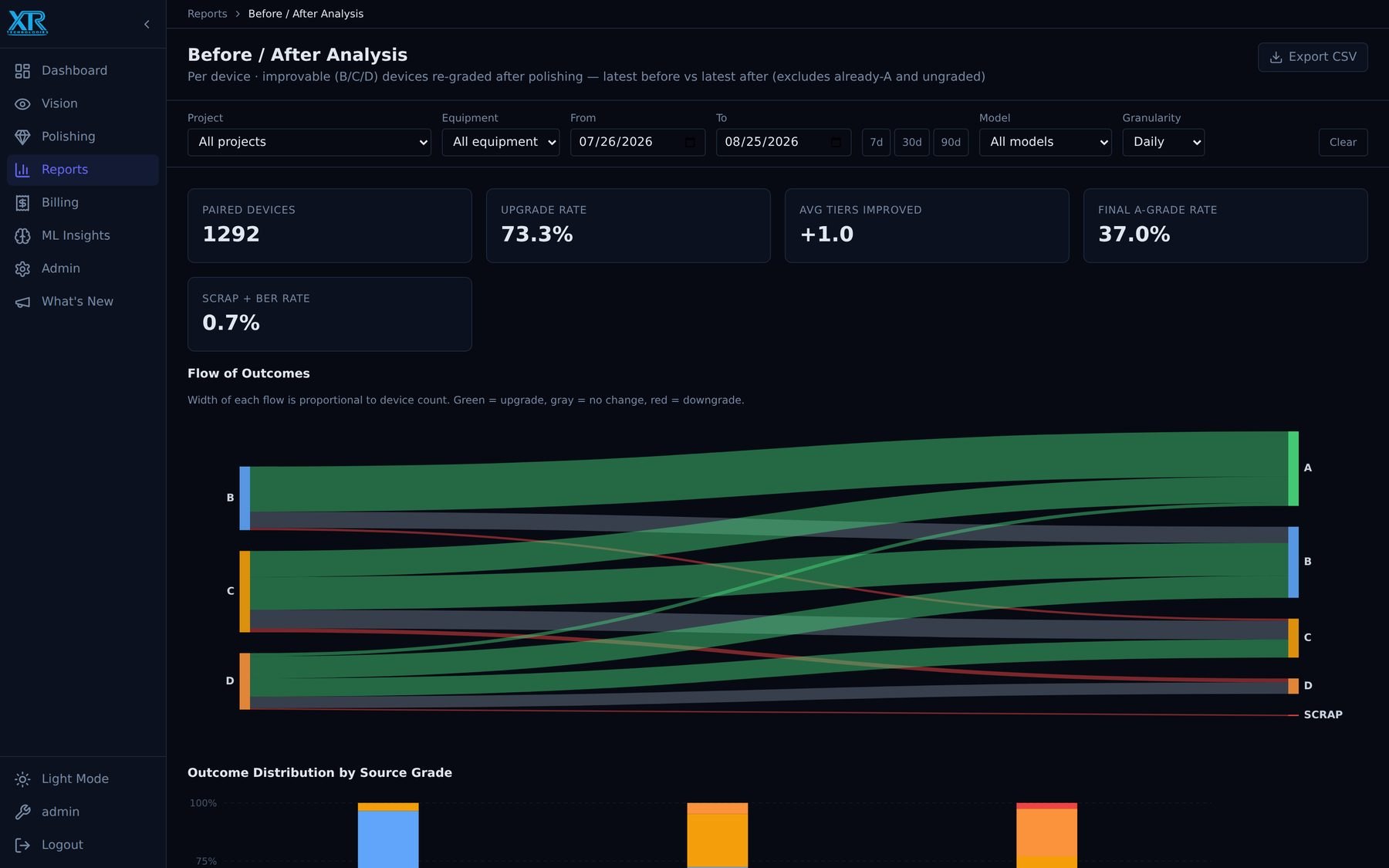Navigate to ML Insights
Screen dimensions: 1389x868
[x=83, y=235]
